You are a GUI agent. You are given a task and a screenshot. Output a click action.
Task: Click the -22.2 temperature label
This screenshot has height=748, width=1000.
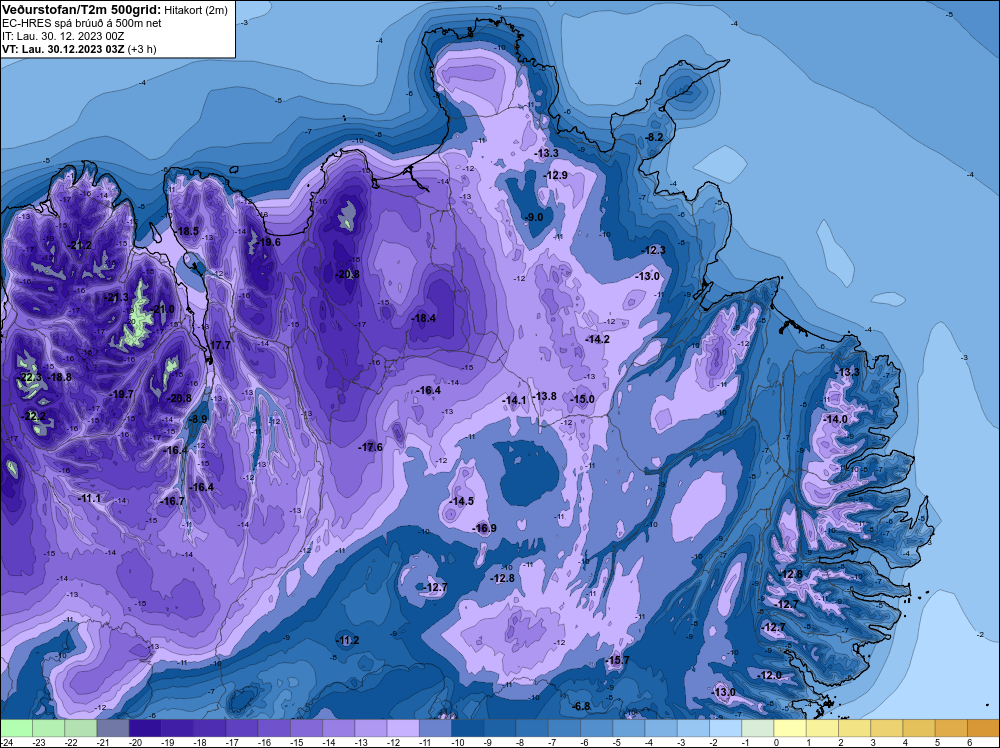click(34, 416)
